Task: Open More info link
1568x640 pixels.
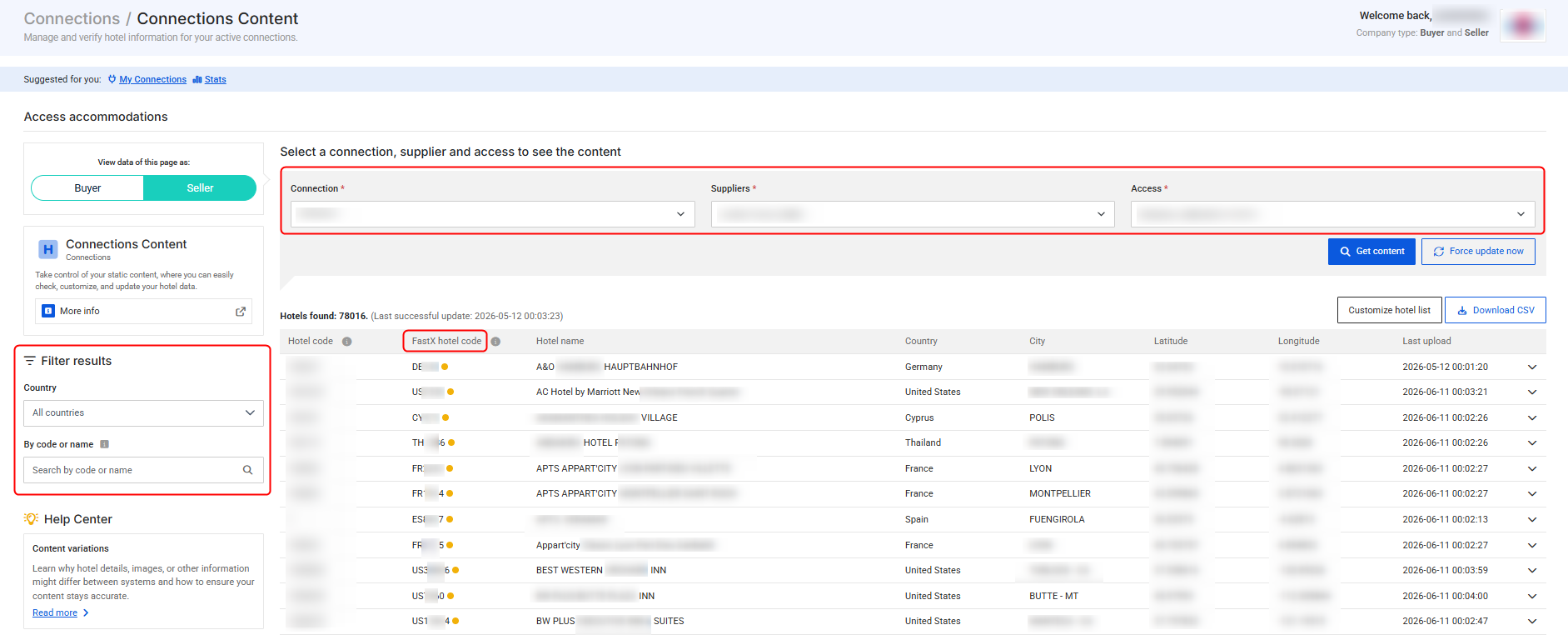Action: pyautogui.click(x=143, y=312)
